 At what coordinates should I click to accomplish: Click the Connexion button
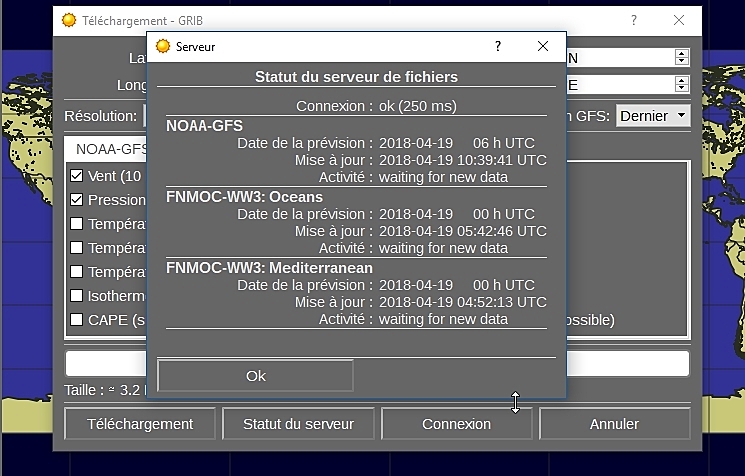tap(456, 424)
